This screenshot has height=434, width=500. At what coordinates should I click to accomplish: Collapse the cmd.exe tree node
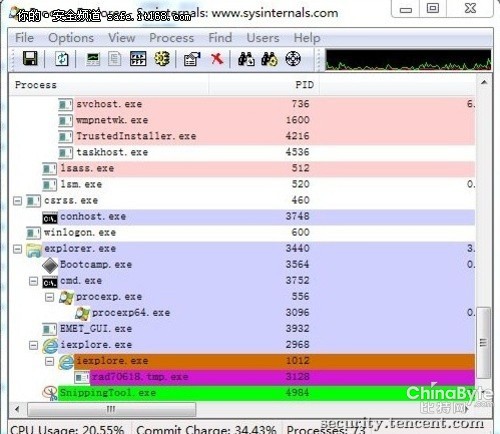click(33, 281)
